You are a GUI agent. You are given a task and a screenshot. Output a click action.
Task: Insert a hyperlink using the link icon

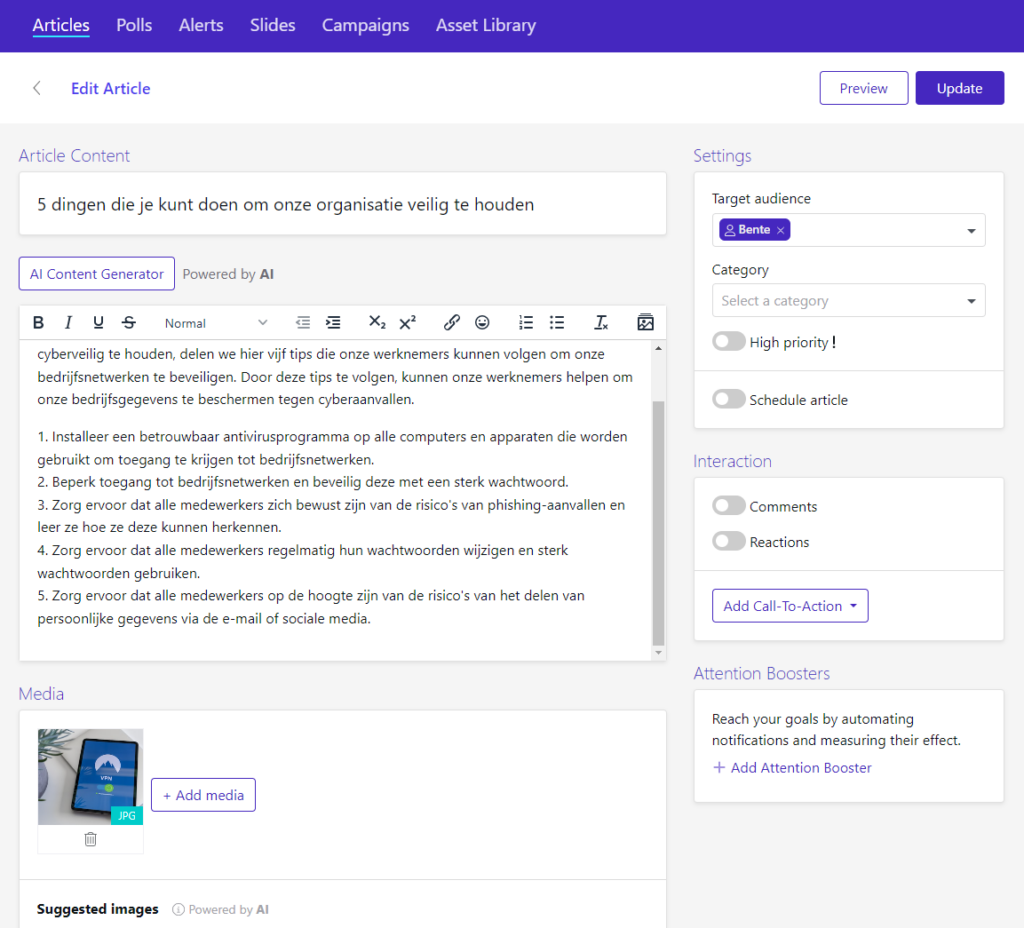(x=452, y=322)
